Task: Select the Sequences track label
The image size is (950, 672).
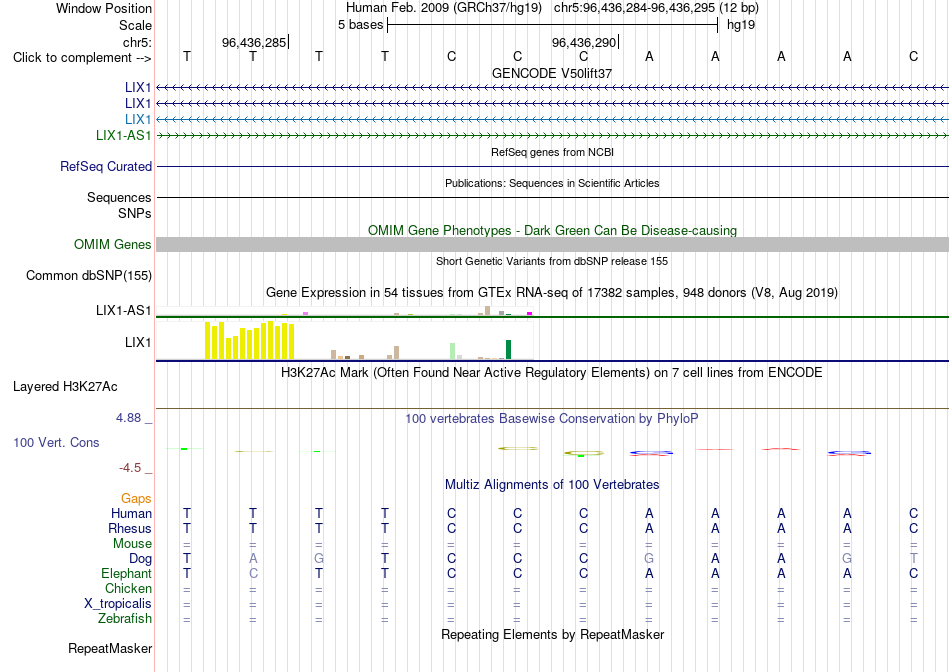Action: tap(119, 198)
